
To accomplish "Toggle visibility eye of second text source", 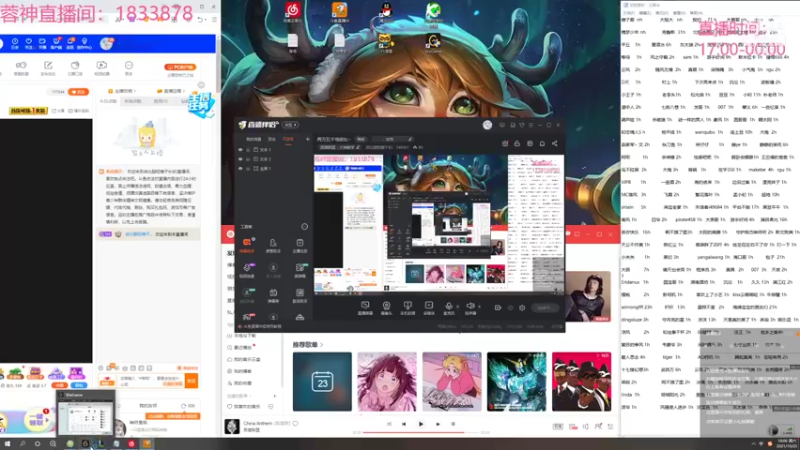I will click(x=240, y=159).
